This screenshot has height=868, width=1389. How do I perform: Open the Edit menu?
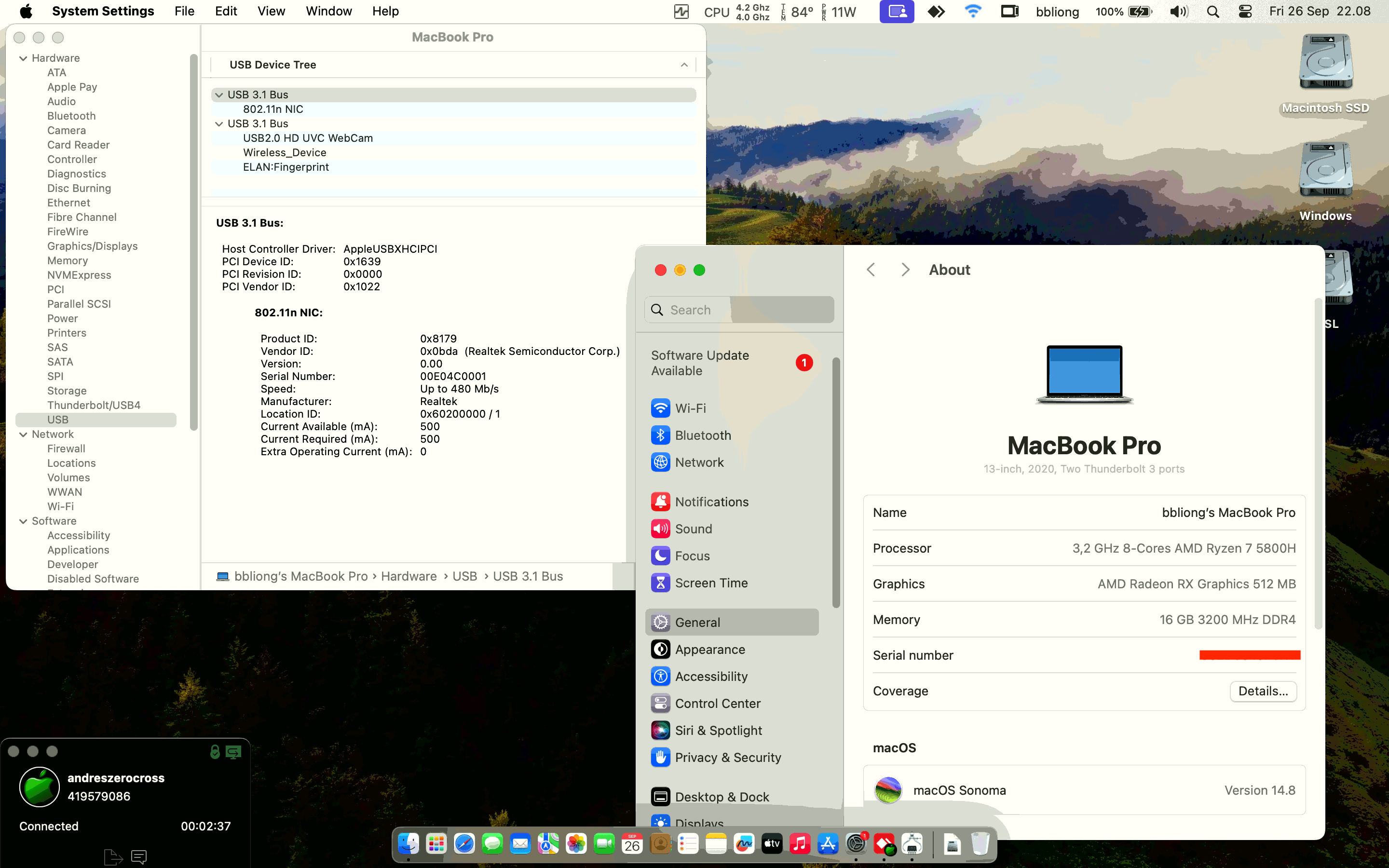pos(226,11)
